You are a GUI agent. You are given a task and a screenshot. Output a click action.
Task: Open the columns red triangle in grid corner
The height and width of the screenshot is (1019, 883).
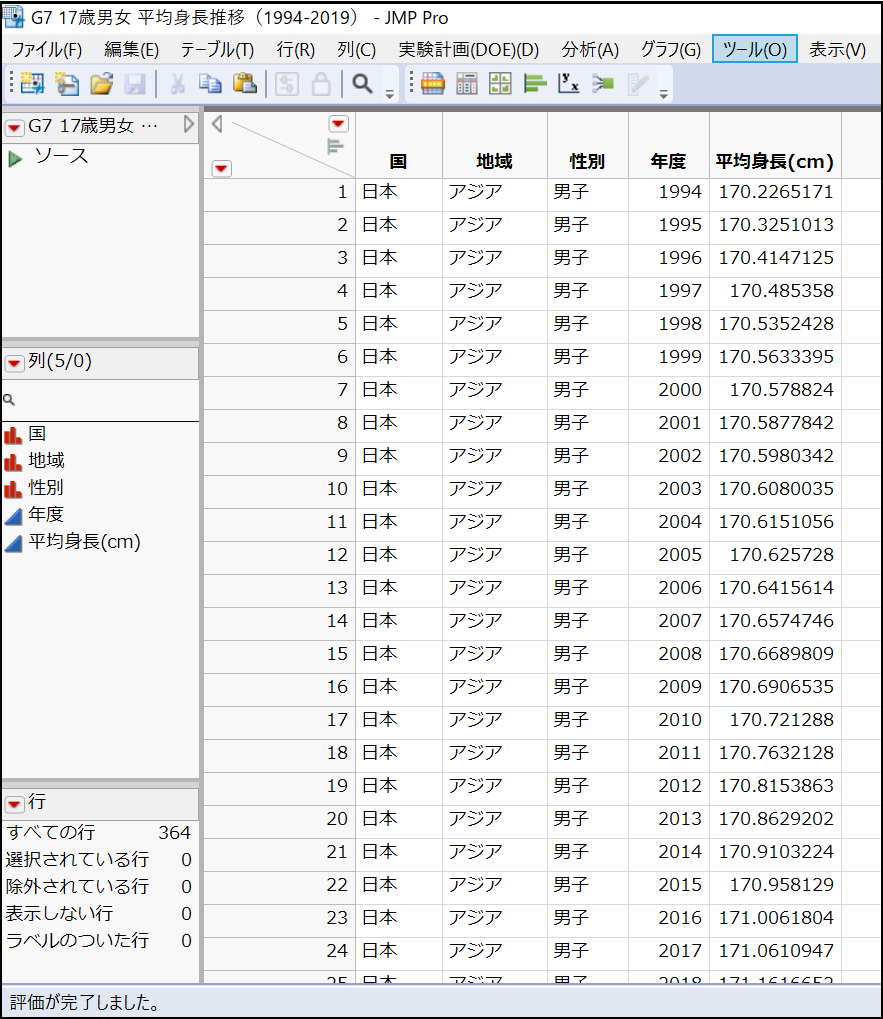[339, 123]
